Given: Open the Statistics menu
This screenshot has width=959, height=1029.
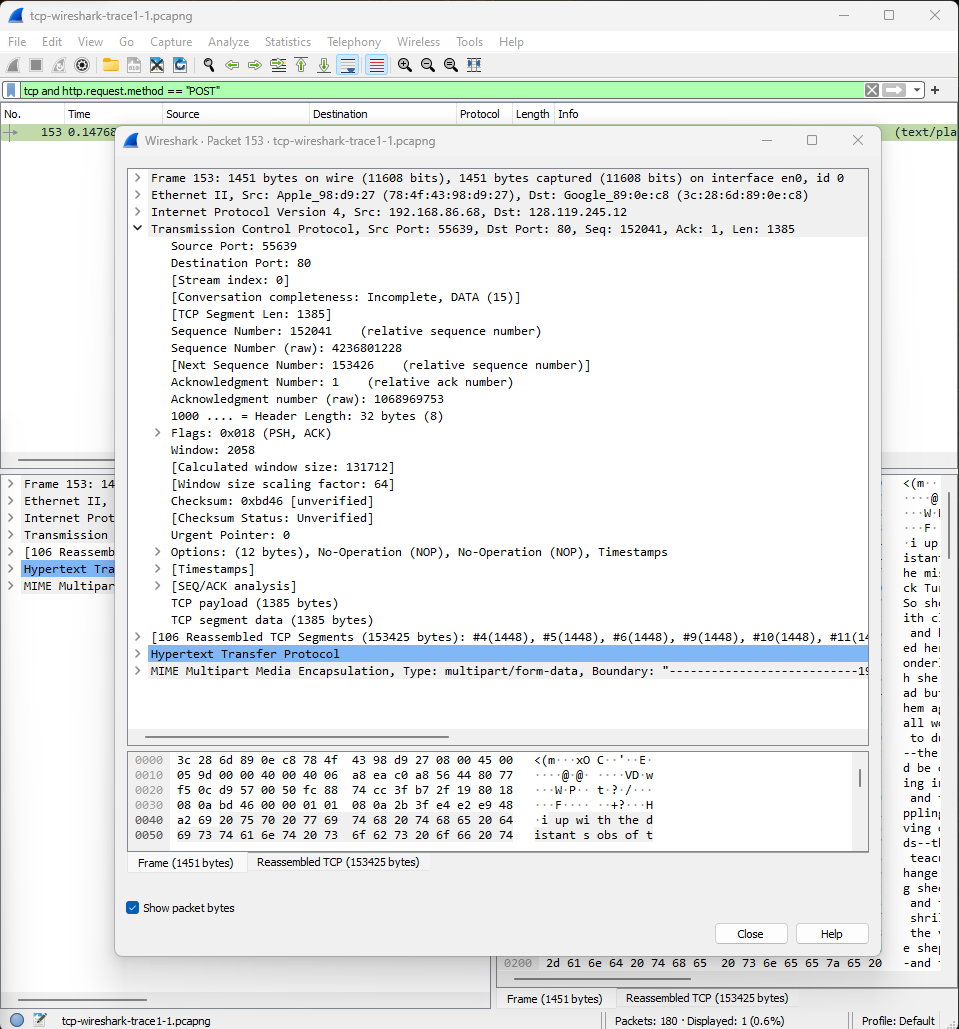Looking at the screenshot, I should click(x=288, y=42).
